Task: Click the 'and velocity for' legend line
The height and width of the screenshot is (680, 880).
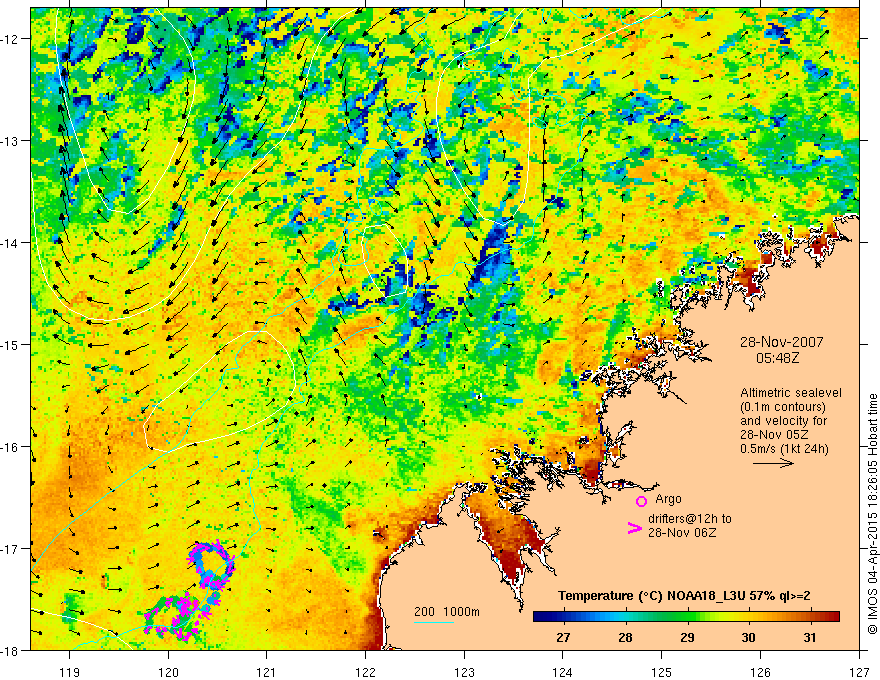Action: click(x=783, y=421)
